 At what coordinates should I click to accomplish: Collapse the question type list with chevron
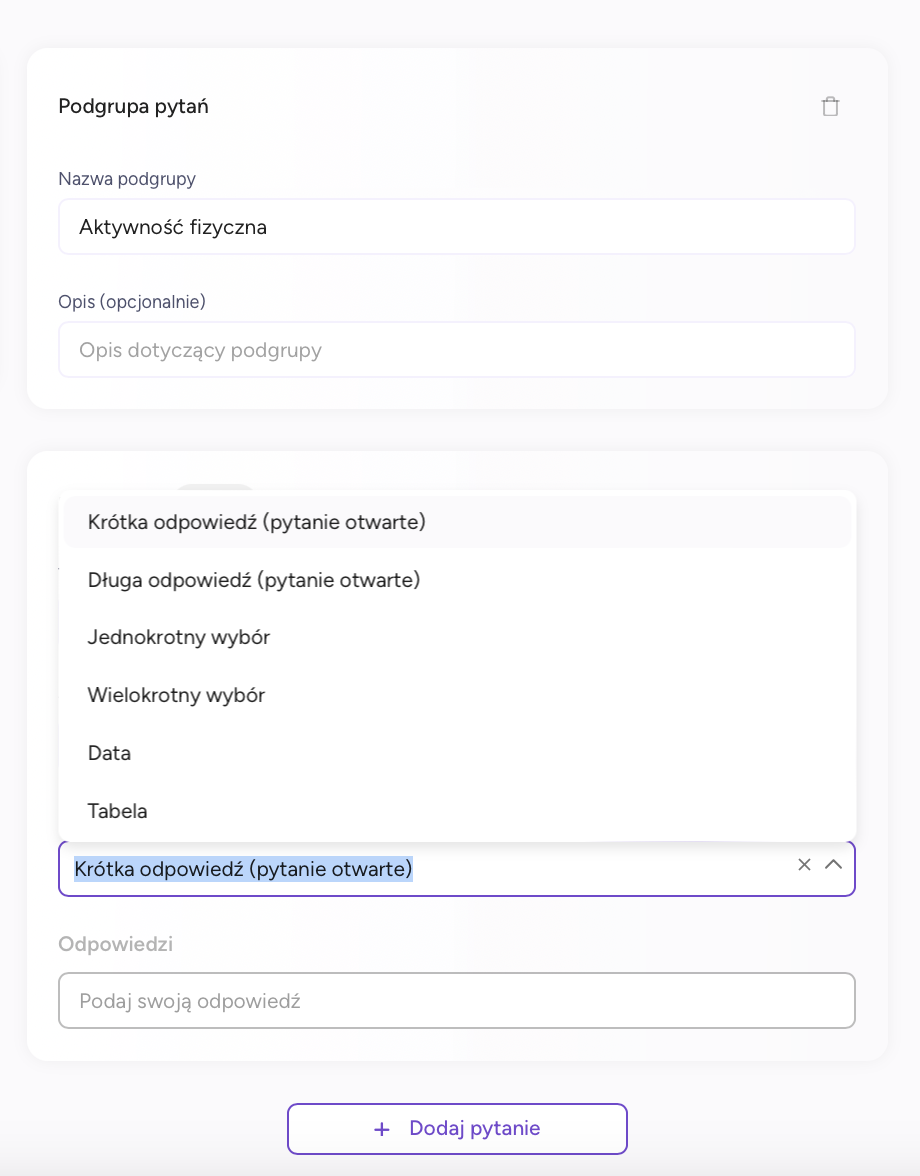pyautogui.click(x=833, y=865)
